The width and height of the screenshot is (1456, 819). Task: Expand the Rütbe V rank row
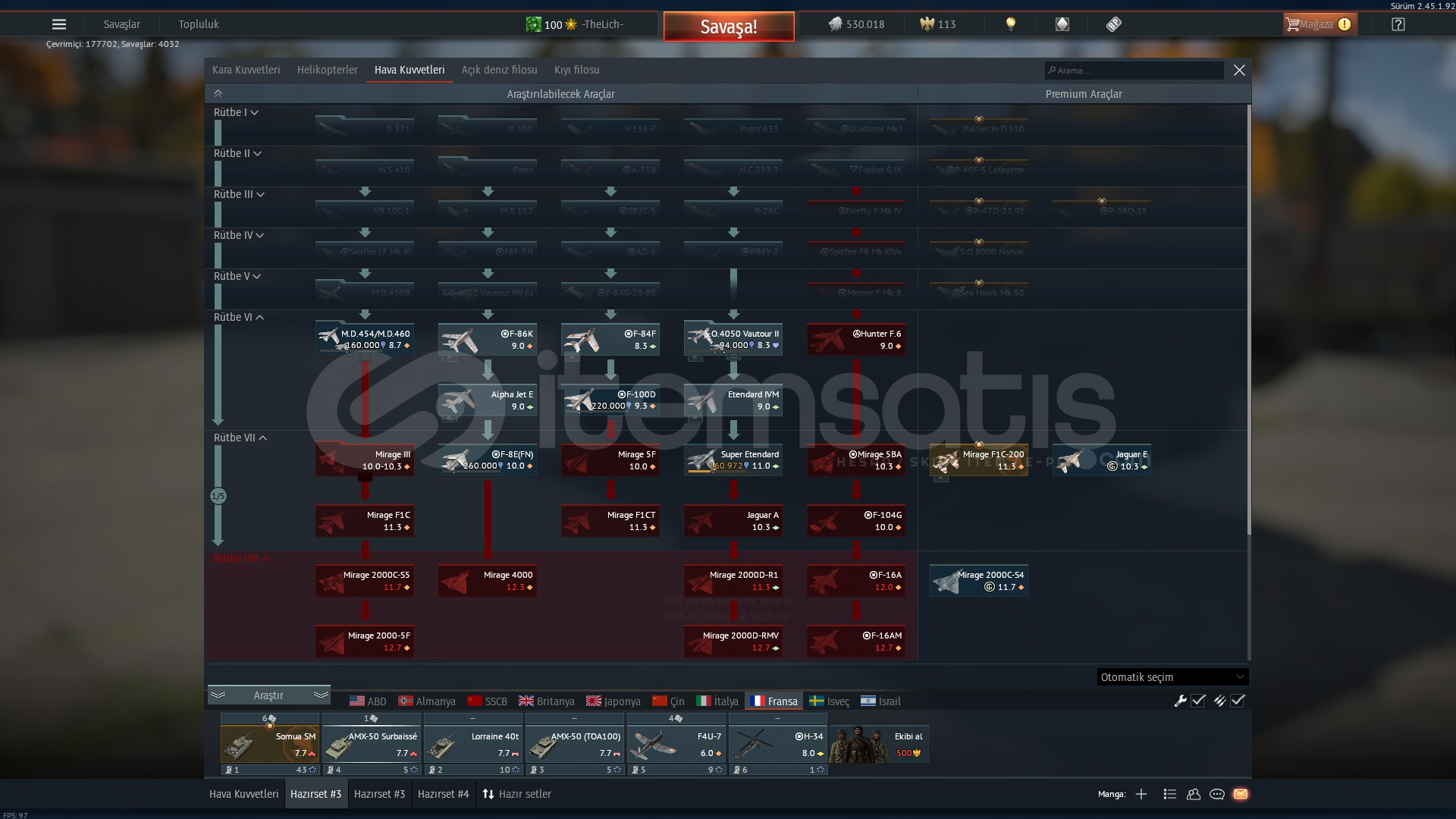tap(237, 276)
